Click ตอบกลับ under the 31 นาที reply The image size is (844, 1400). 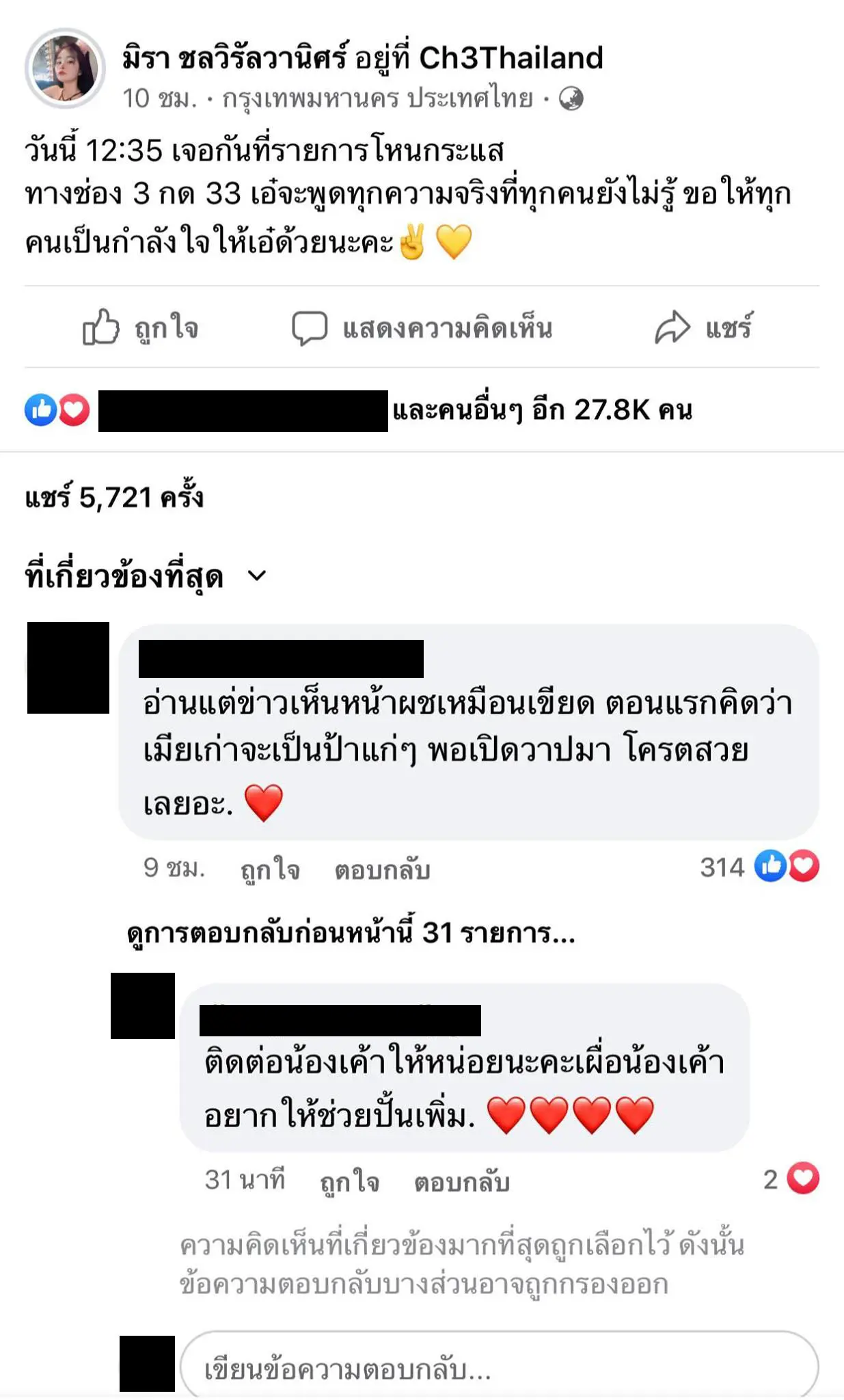[x=462, y=1181]
